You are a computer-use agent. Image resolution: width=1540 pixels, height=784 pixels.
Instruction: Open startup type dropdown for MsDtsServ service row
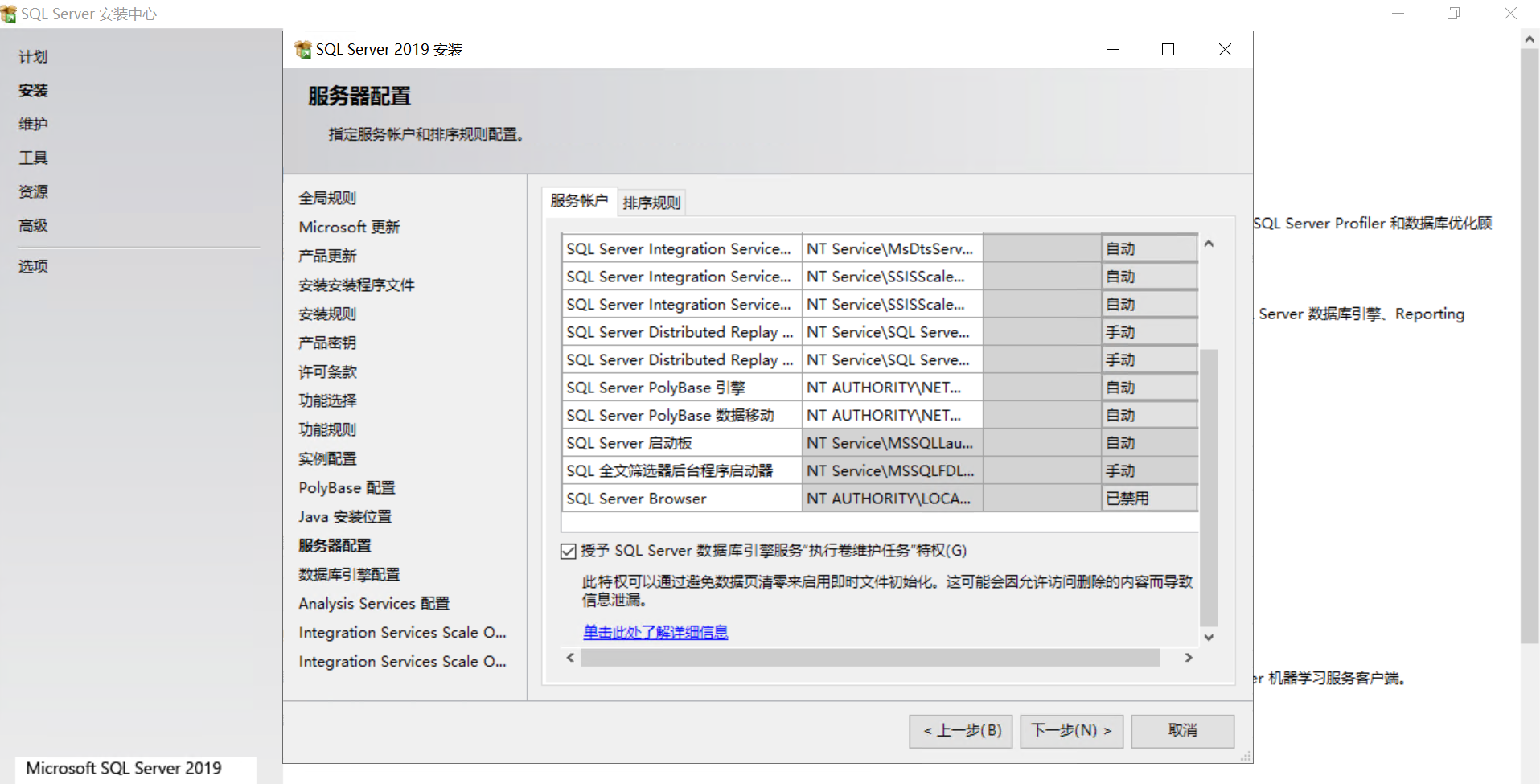[x=1149, y=248]
